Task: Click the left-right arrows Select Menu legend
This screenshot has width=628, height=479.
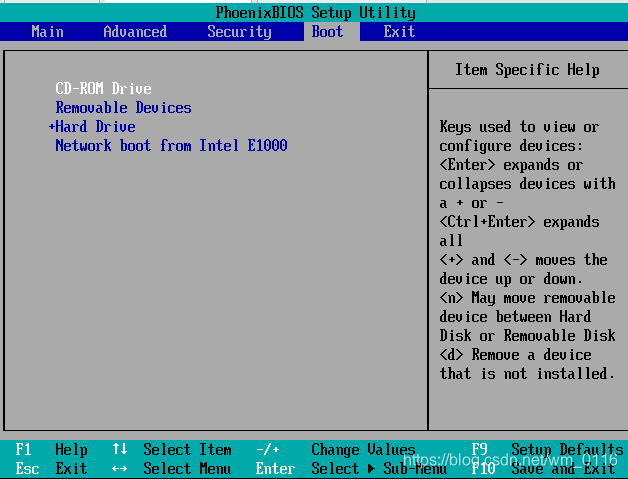Action: click(x=171, y=468)
